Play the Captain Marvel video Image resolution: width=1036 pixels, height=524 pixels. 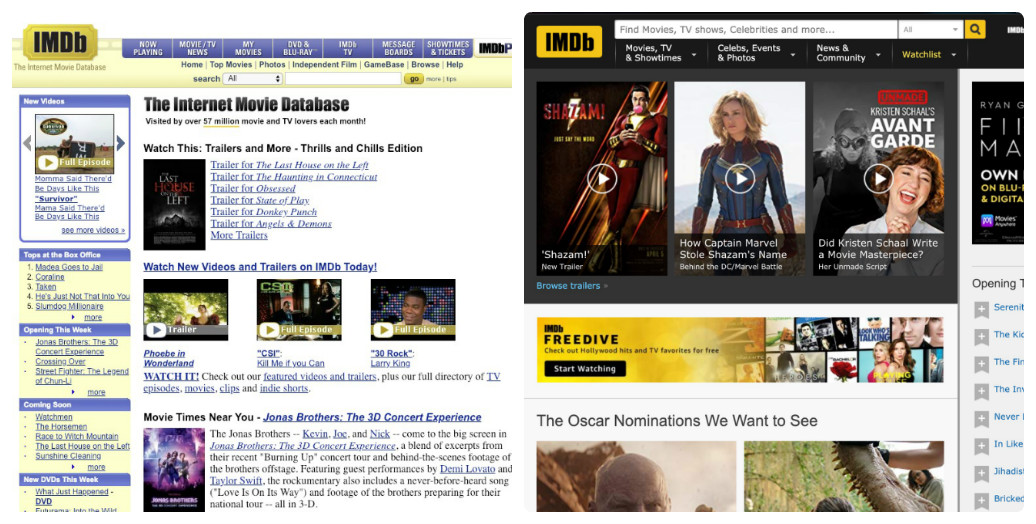pyautogui.click(x=740, y=178)
